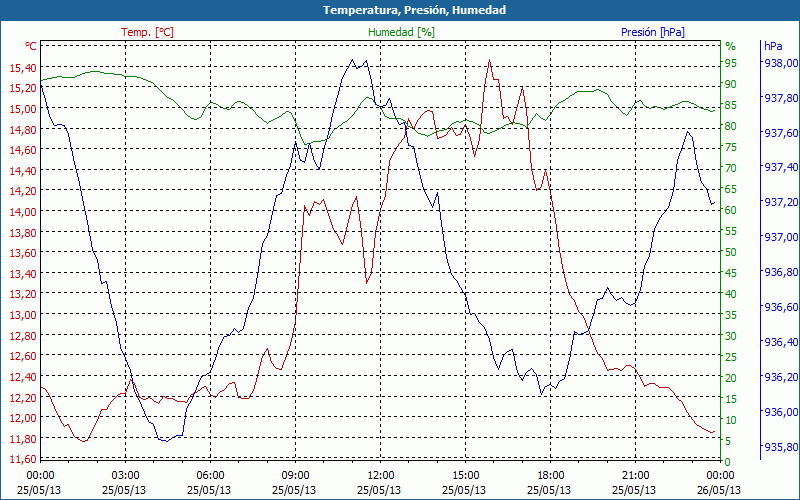Image resolution: width=800 pixels, height=500 pixels.
Task: Click the 937,20 pressure axis value
Action: coord(781,202)
